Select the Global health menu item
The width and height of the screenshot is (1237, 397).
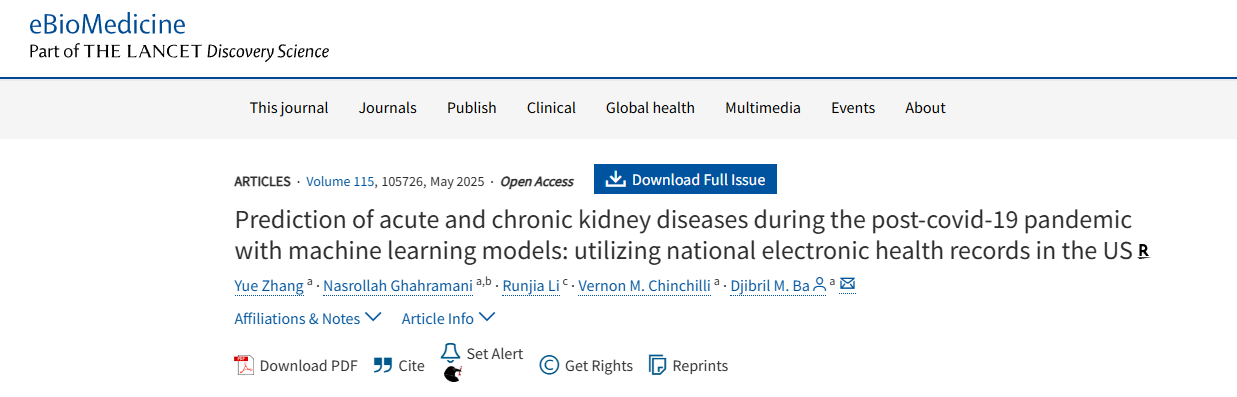point(650,108)
